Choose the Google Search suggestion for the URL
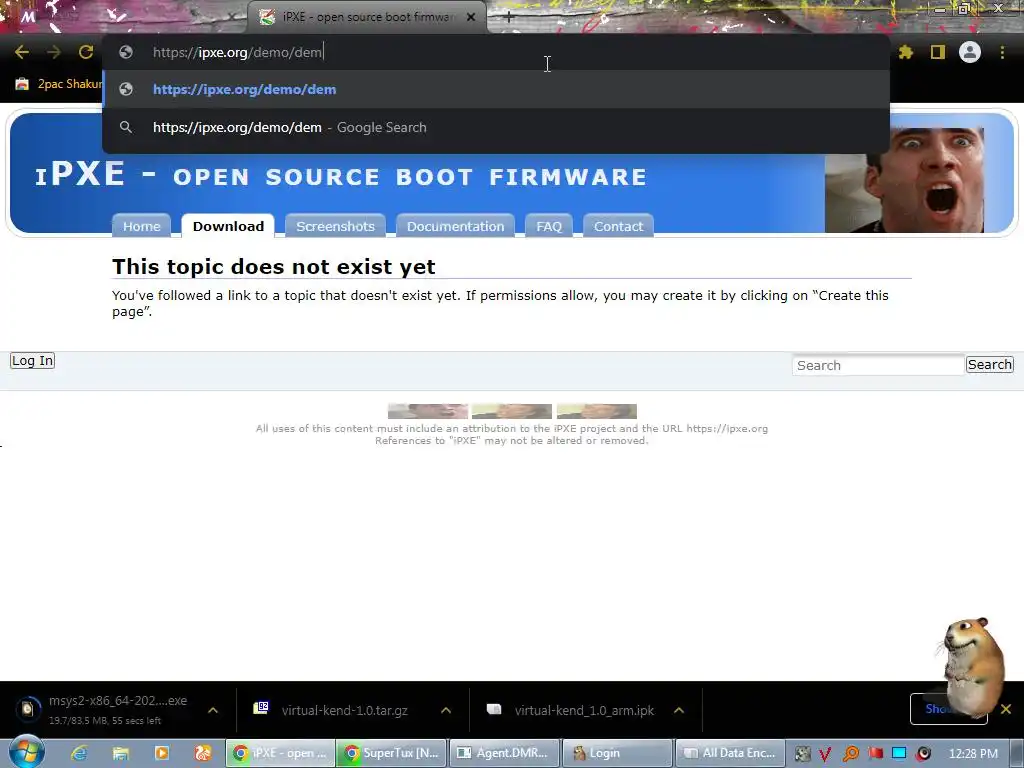 pos(496,127)
